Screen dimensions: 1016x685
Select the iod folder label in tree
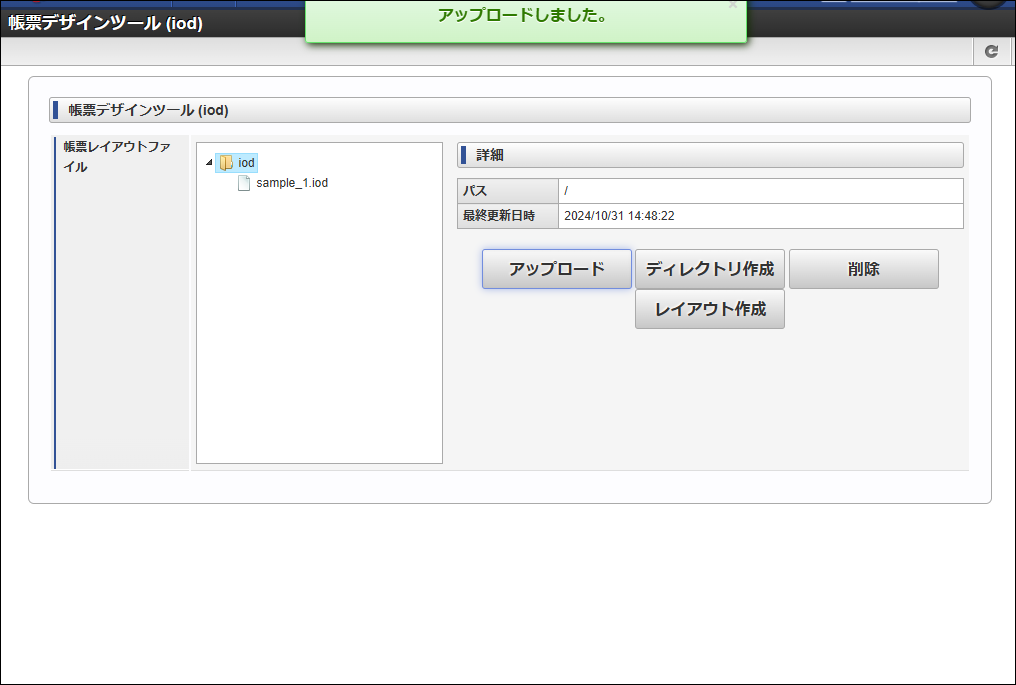[x=246, y=163]
